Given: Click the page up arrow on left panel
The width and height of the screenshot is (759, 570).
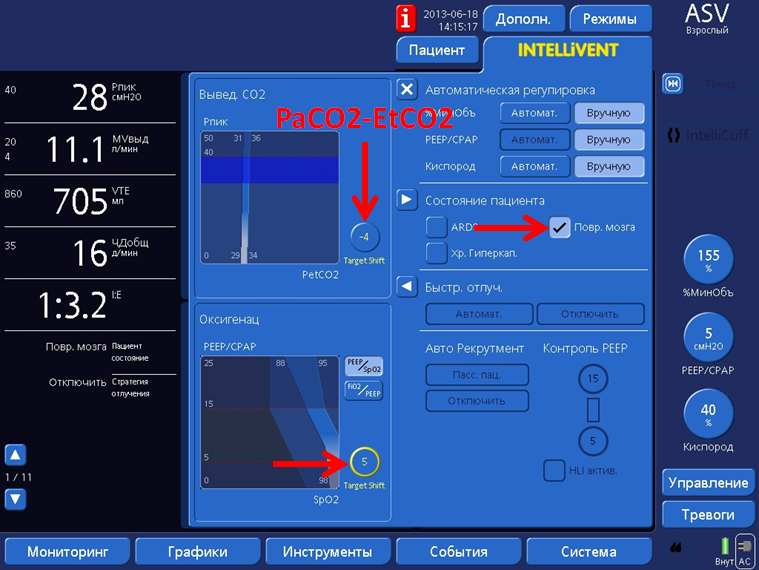Looking at the screenshot, I should [x=16, y=455].
